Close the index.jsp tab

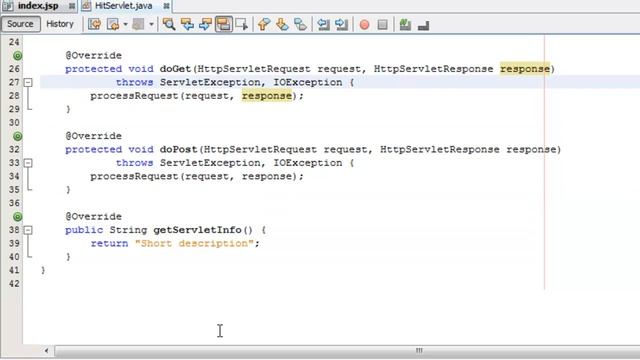tap(72, 6)
